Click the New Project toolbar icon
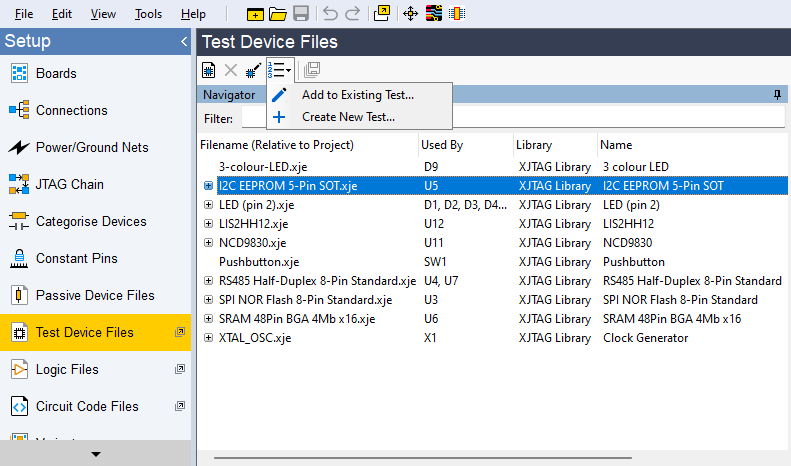 (x=256, y=14)
